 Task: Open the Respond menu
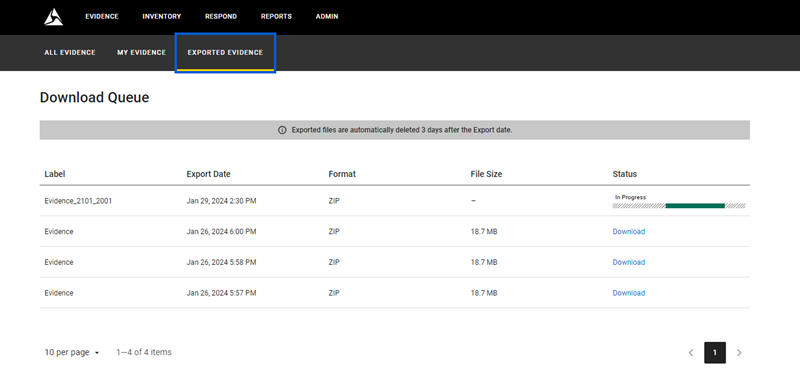[221, 16]
